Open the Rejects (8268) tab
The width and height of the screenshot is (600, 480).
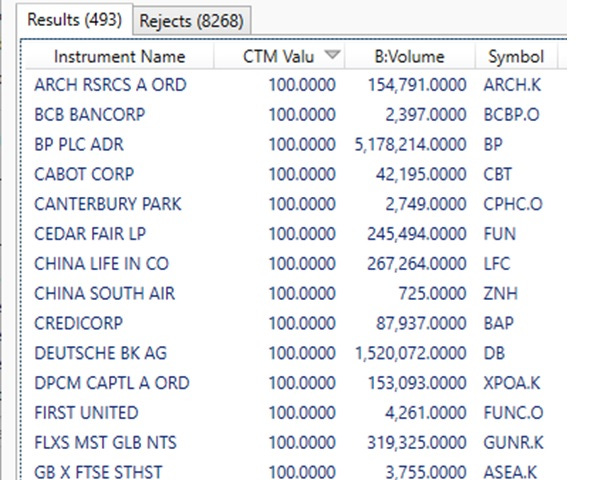[191, 21]
